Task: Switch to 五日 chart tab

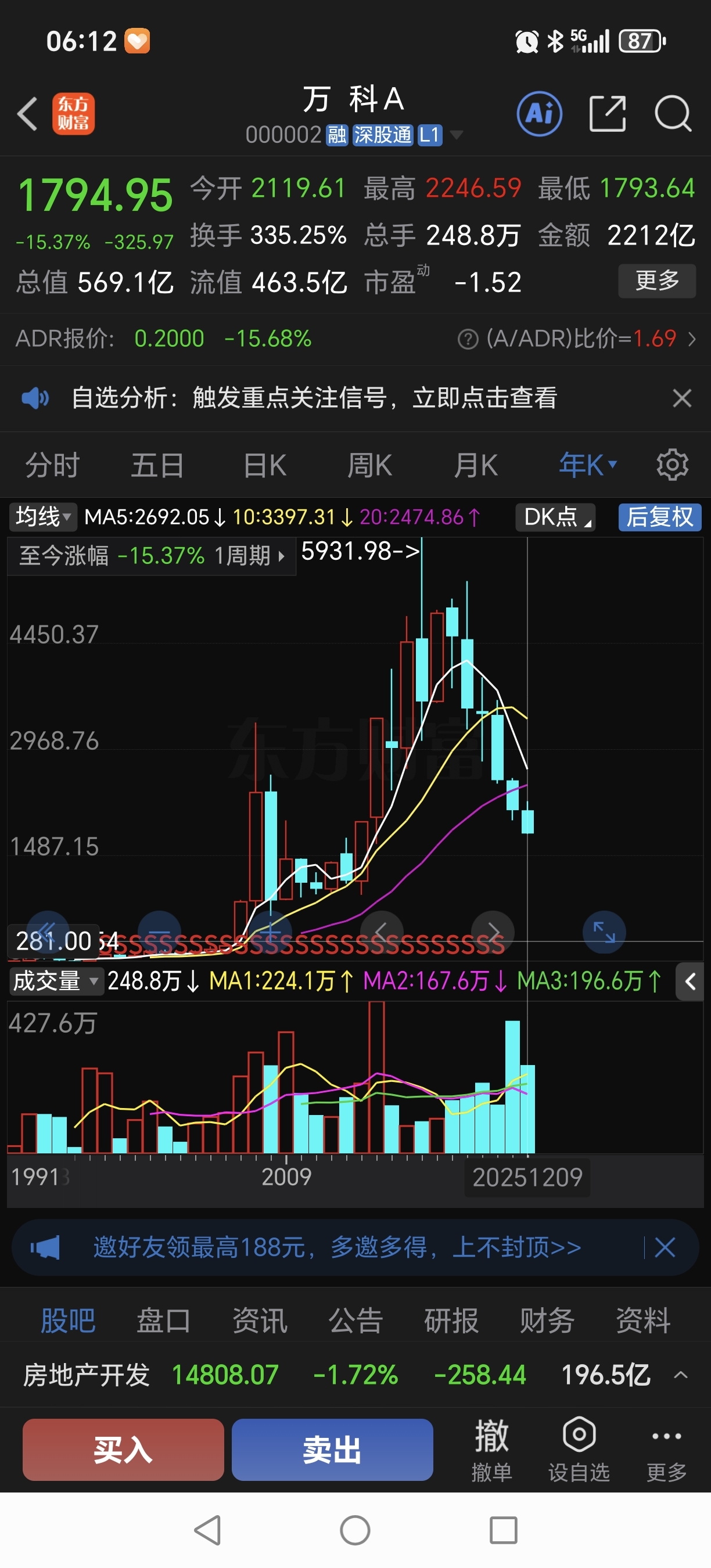Action: click(x=157, y=465)
